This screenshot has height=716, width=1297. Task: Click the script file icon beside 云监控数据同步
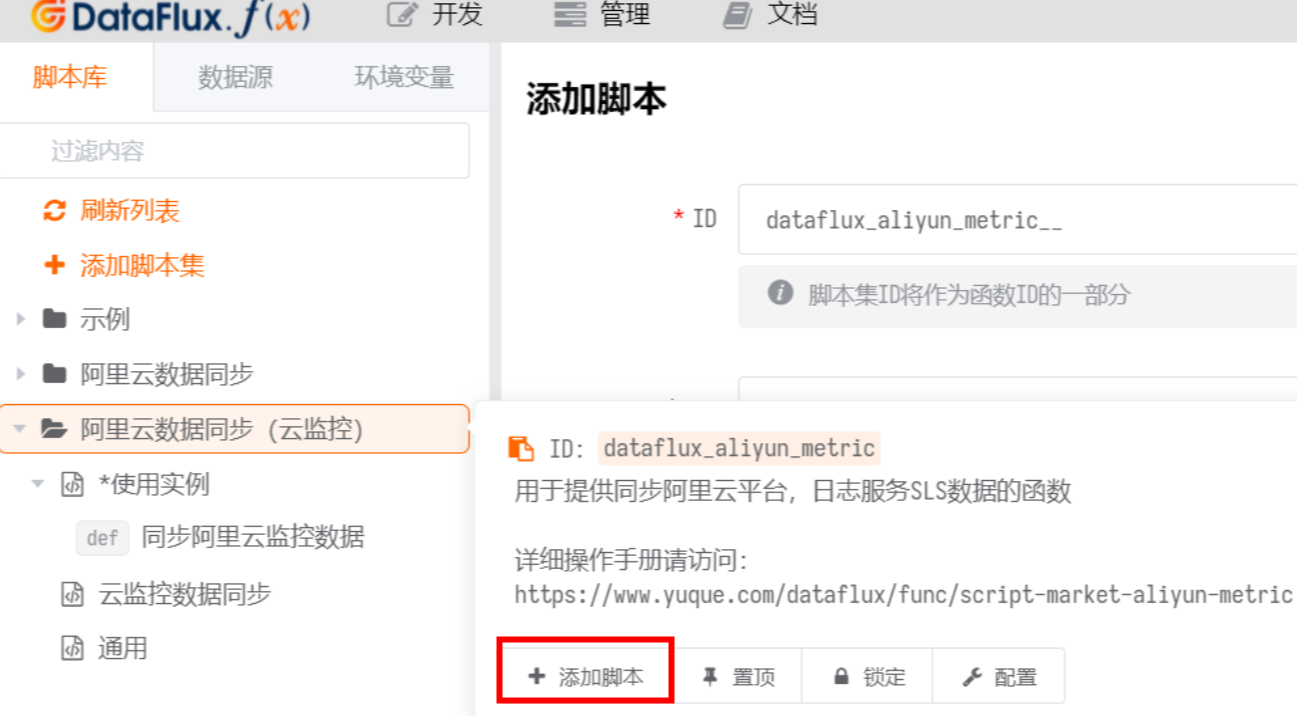point(72,594)
